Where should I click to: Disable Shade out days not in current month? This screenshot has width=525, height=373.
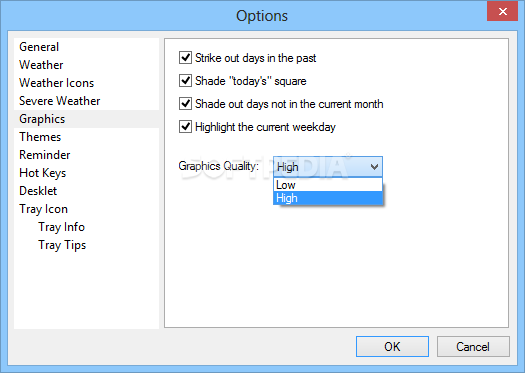[x=185, y=104]
